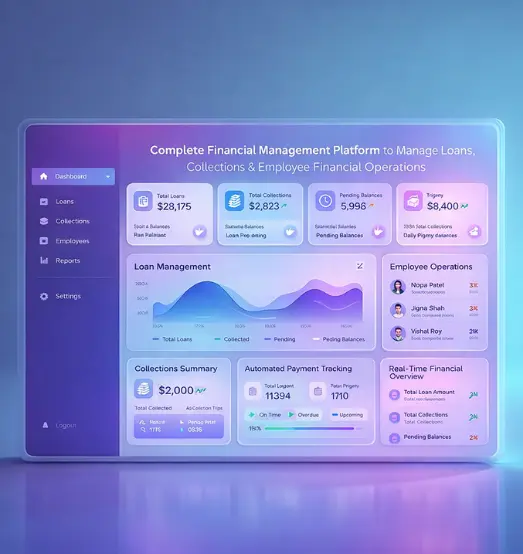
Task: Open the Reports section
Action: point(67,261)
